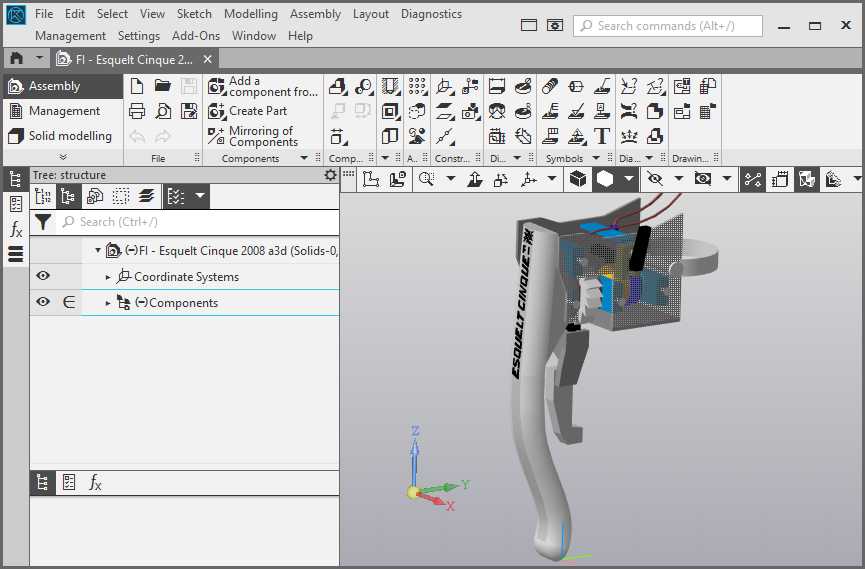The height and width of the screenshot is (569, 865).
Task: Click the Print Preview icon
Action: [x=163, y=111]
